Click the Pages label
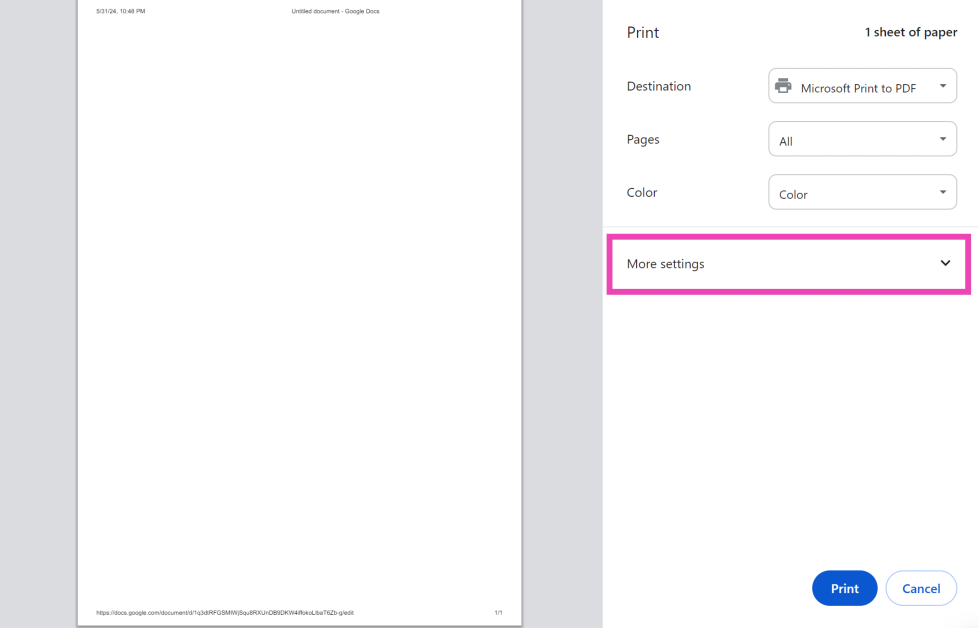Viewport: 978px width, 628px height. click(642, 139)
